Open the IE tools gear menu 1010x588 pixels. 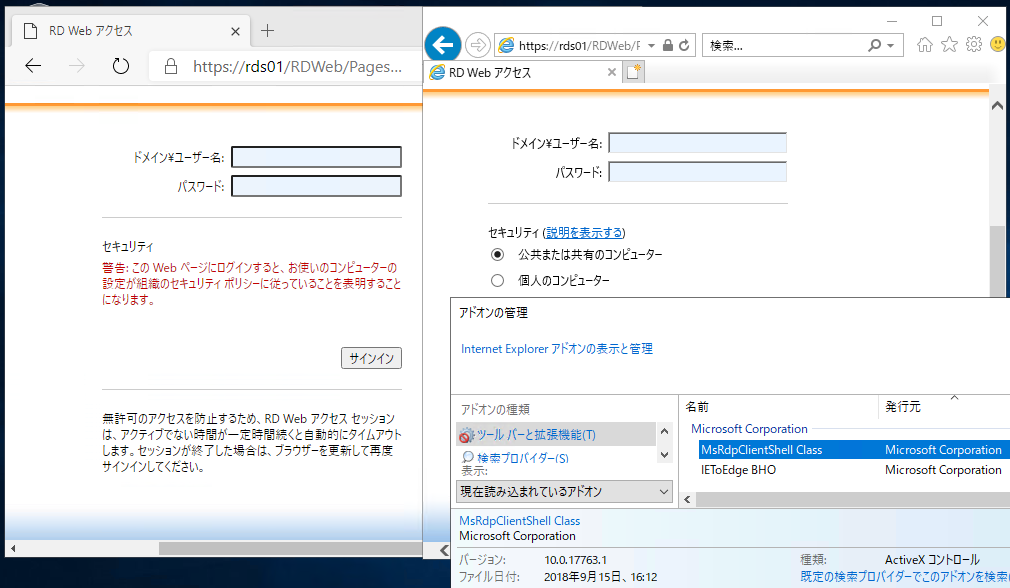click(x=974, y=44)
